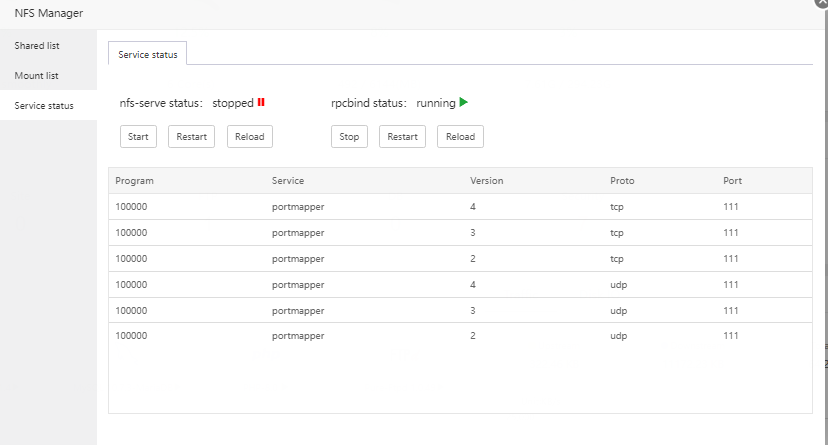Click the red stopped icon beside nfs-serve status
The height and width of the screenshot is (445, 828).
pos(261,102)
